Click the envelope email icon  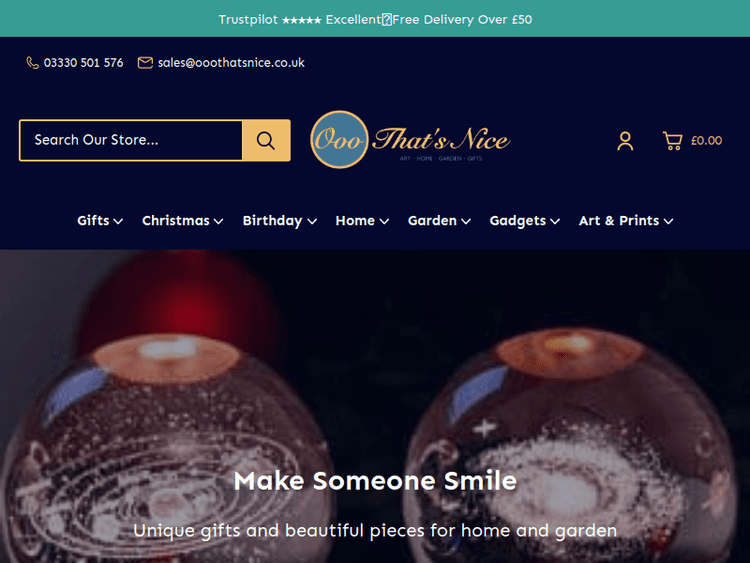click(x=145, y=63)
